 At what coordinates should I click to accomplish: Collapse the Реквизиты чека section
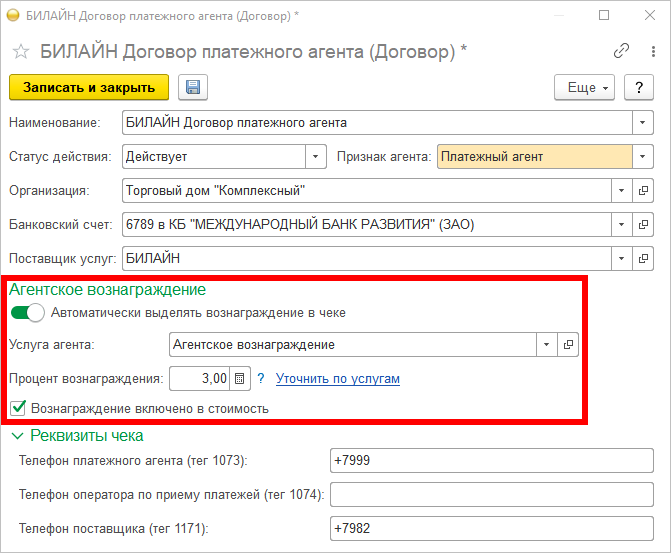[17, 436]
